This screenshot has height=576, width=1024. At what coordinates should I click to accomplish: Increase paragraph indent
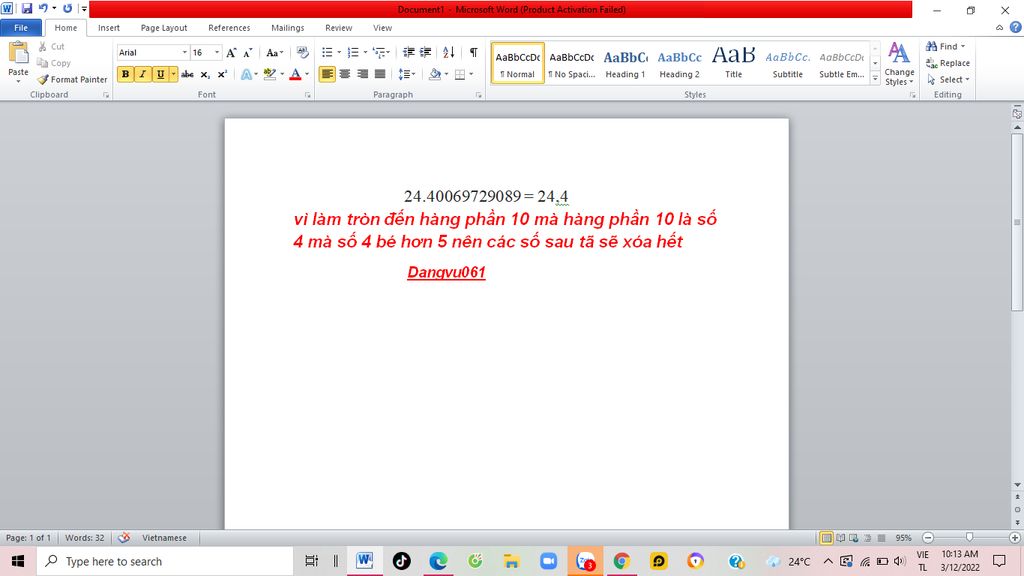click(x=426, y=52)
